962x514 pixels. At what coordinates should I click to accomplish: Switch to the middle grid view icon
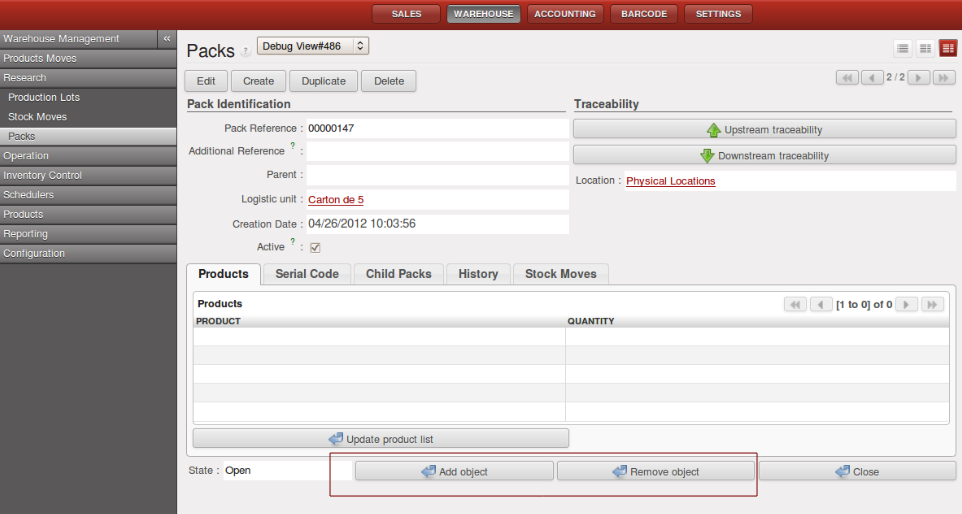pos(925,48)
